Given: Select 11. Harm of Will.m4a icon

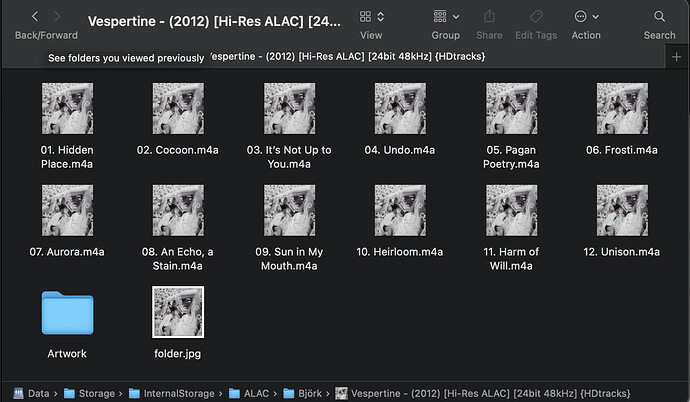Looking at the screenshot, I should [x=511, y=210].
